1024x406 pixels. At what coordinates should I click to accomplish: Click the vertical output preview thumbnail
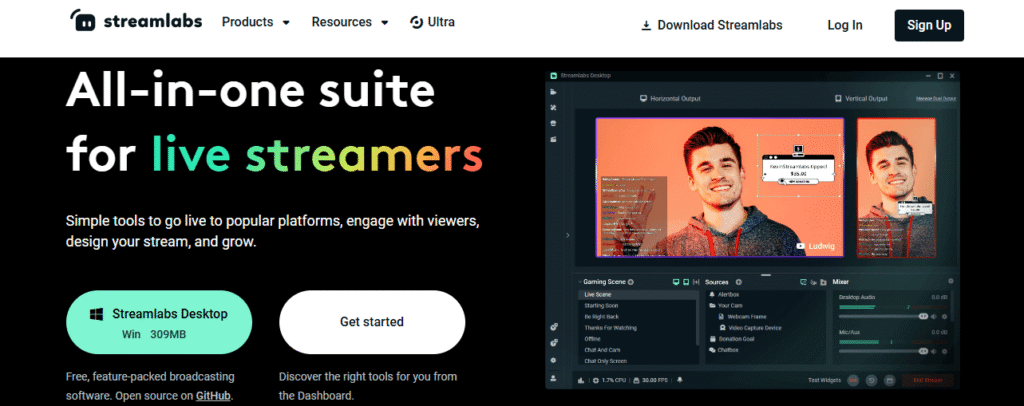pyautogui.click(x=896, y=187)
